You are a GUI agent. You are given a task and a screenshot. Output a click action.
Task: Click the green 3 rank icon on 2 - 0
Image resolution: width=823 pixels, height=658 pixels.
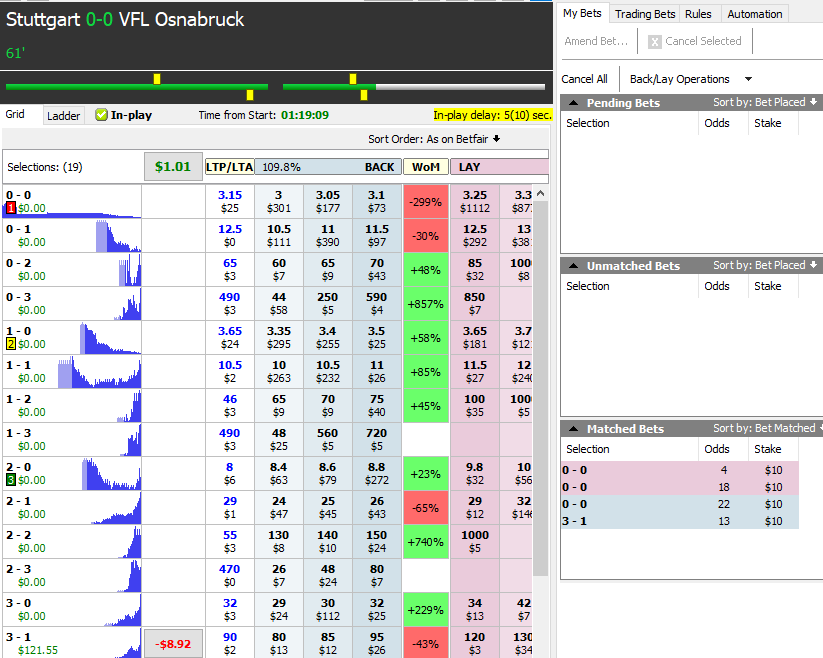pos(10,480)
